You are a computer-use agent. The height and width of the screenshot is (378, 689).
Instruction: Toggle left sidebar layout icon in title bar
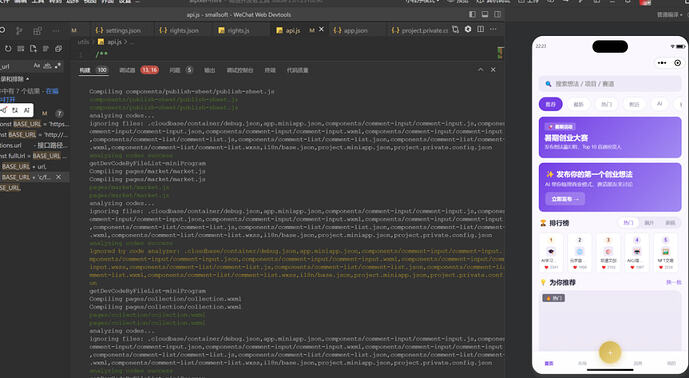pyautogui.click(x=472, y=14)
